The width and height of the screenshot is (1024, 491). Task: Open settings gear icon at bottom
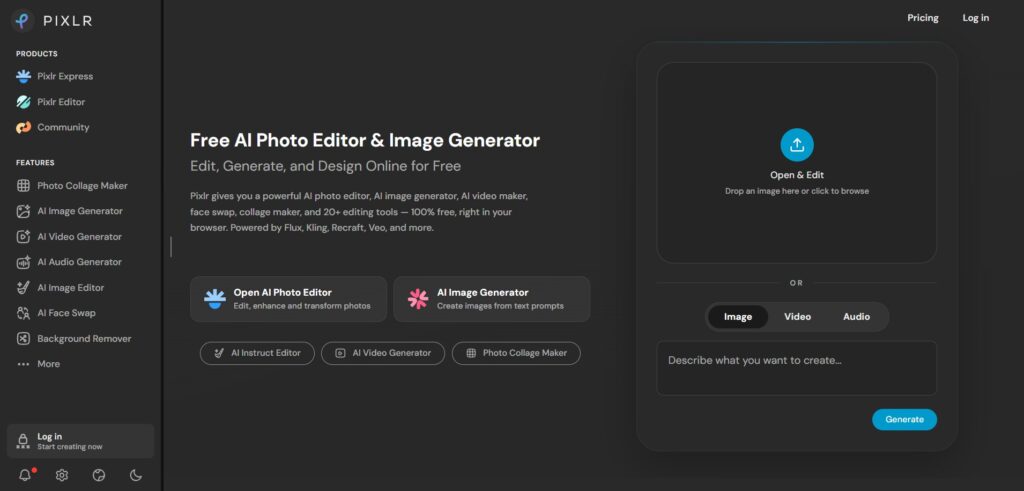tap(62, 475)
